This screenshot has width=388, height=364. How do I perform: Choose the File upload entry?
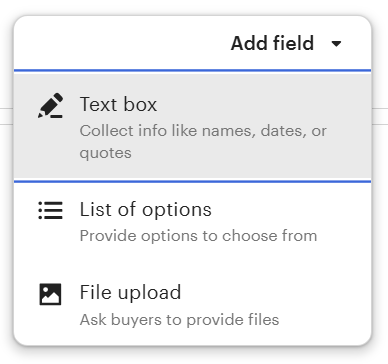[x=192, y=305]
